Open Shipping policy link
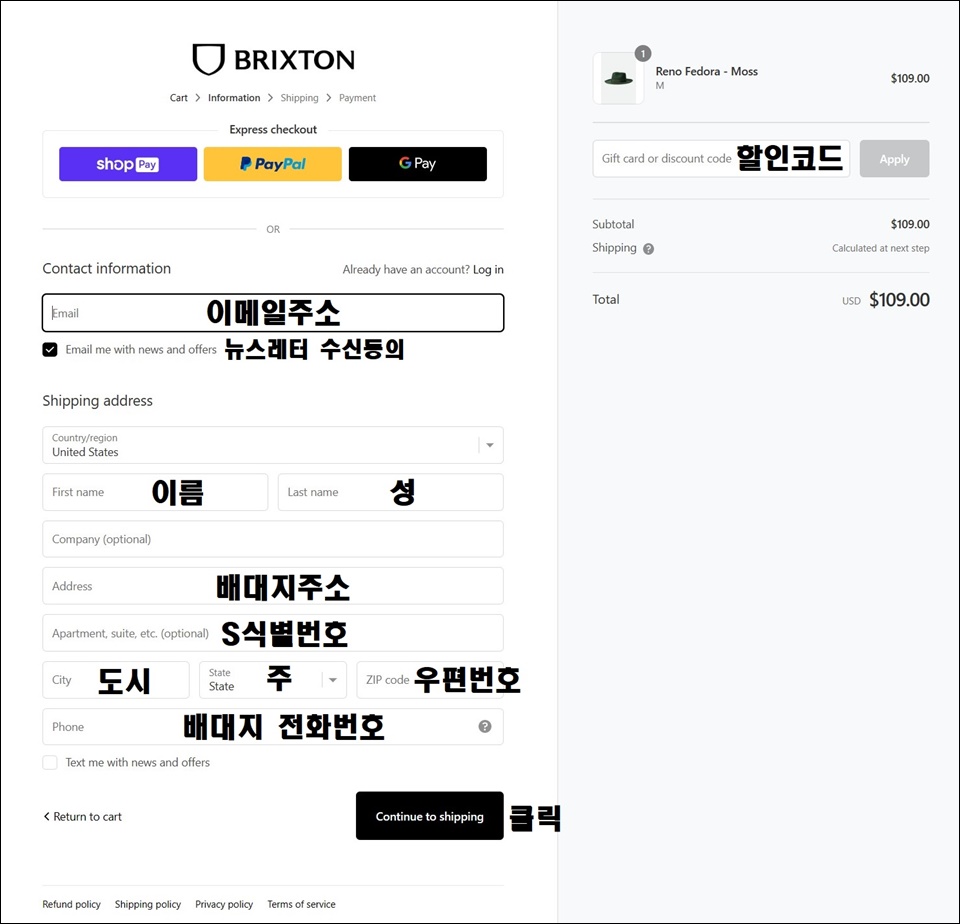 (x=148, y=904)
